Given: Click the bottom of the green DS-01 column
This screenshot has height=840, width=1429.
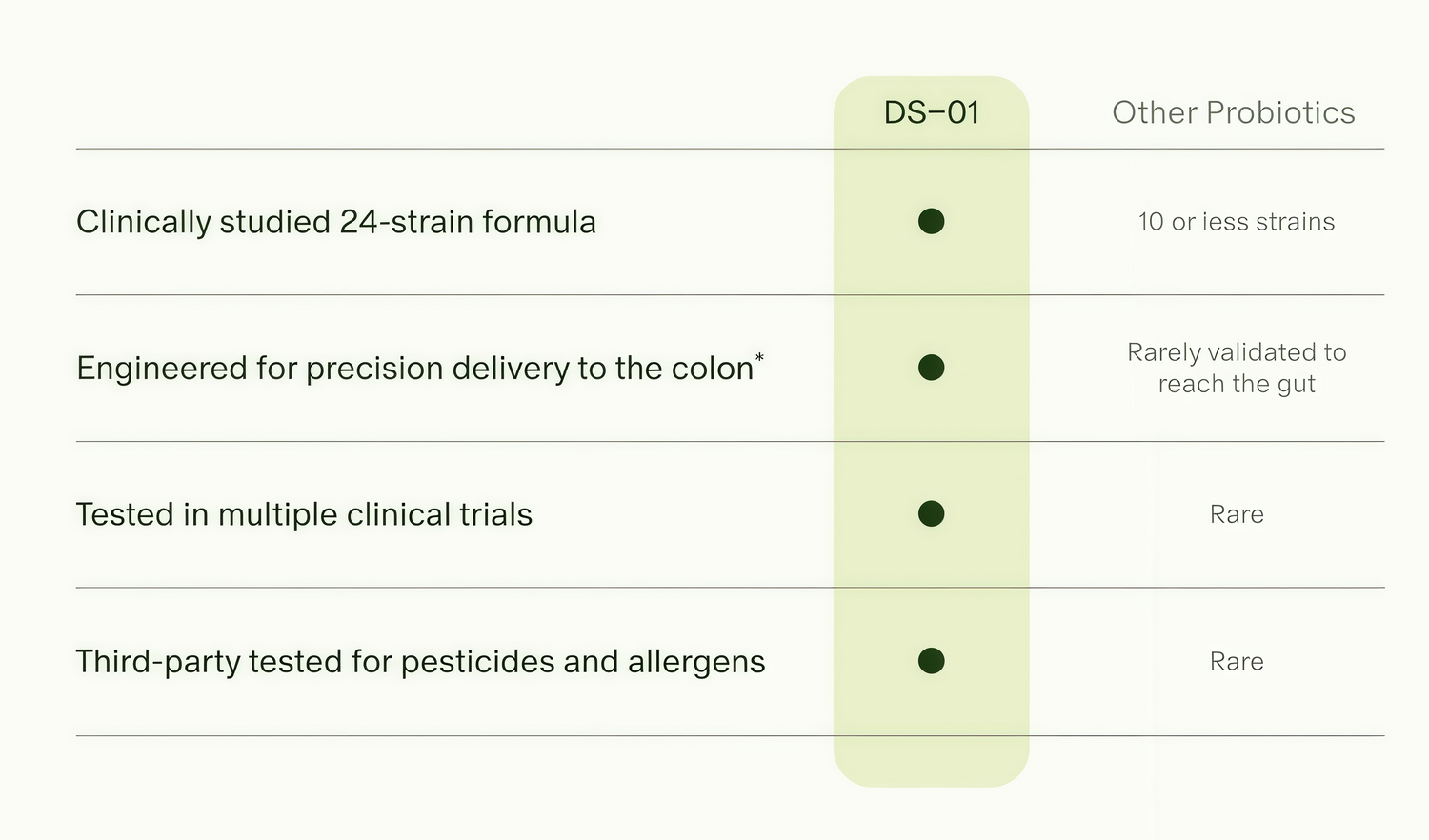Looking at the screenshot, I should tap(932, 762).
